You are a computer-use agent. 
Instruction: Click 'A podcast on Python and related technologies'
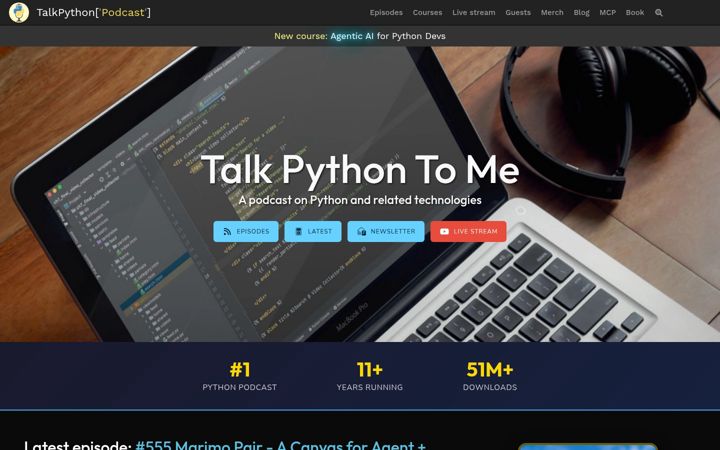360,200
